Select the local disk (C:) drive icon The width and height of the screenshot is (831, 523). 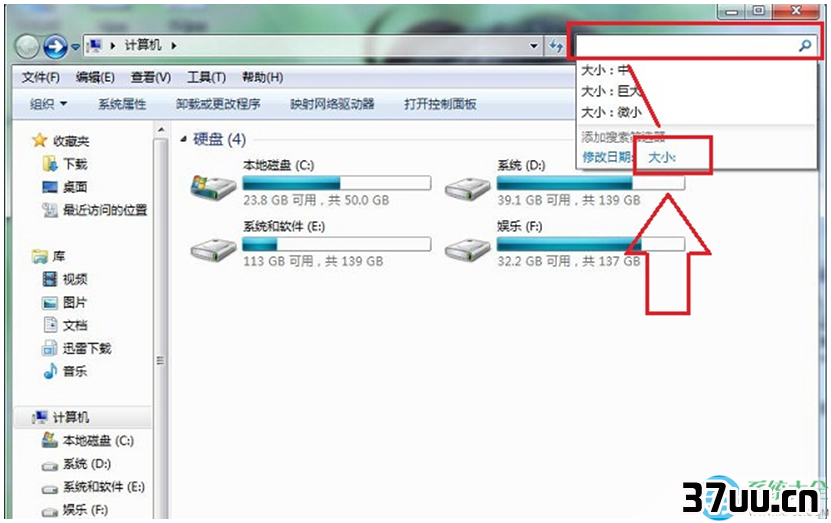point(213,188)
